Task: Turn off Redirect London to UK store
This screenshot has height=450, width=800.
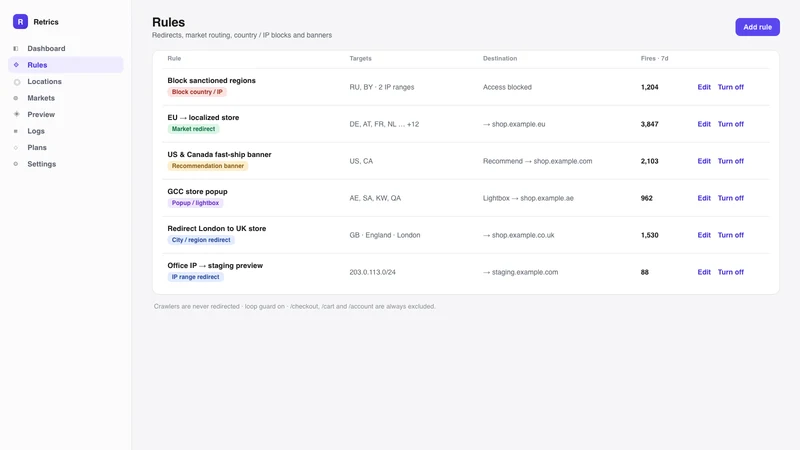Action: pyautogui.click(x=731, y=235)
